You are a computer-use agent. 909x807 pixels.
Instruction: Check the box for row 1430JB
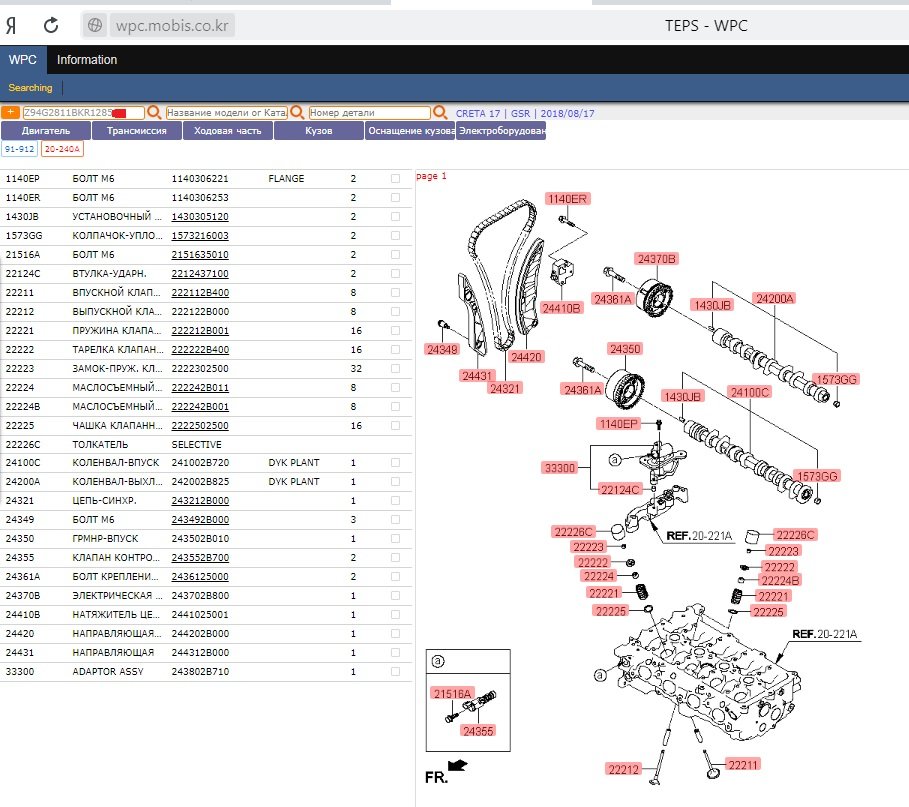pos(395,216)
